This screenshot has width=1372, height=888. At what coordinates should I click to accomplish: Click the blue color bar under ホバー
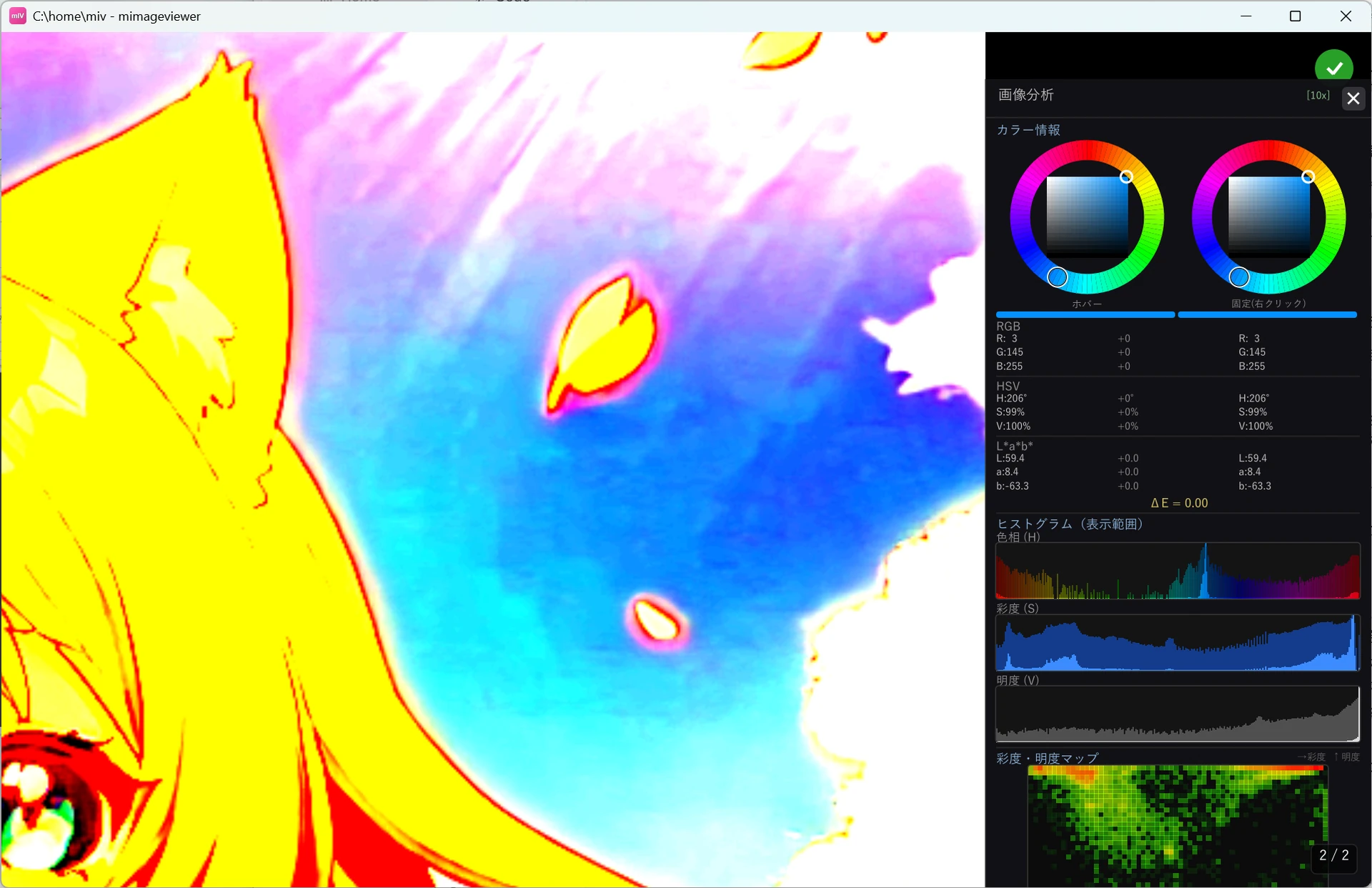pos(1085,314)
